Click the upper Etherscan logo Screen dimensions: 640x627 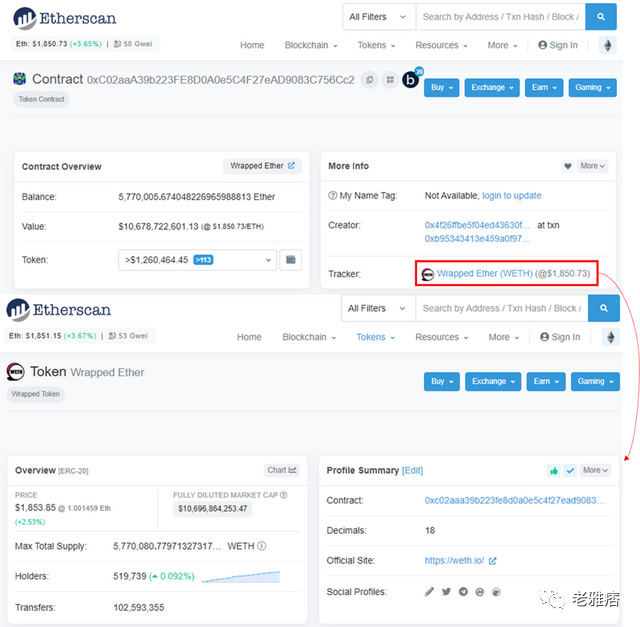[x=64, y=18]
